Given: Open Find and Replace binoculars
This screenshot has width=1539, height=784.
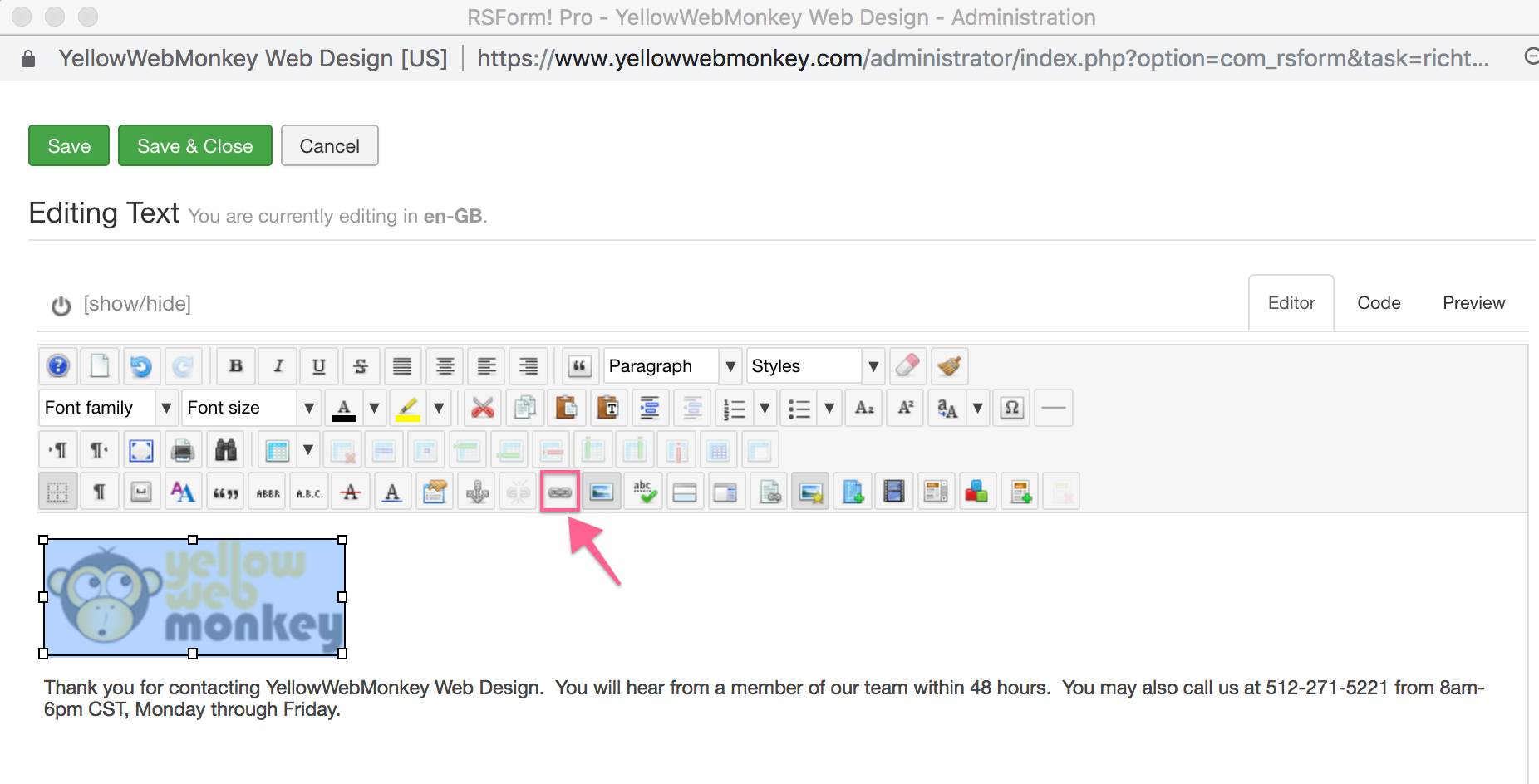Looking at the screenshot, I should [226, 451].
